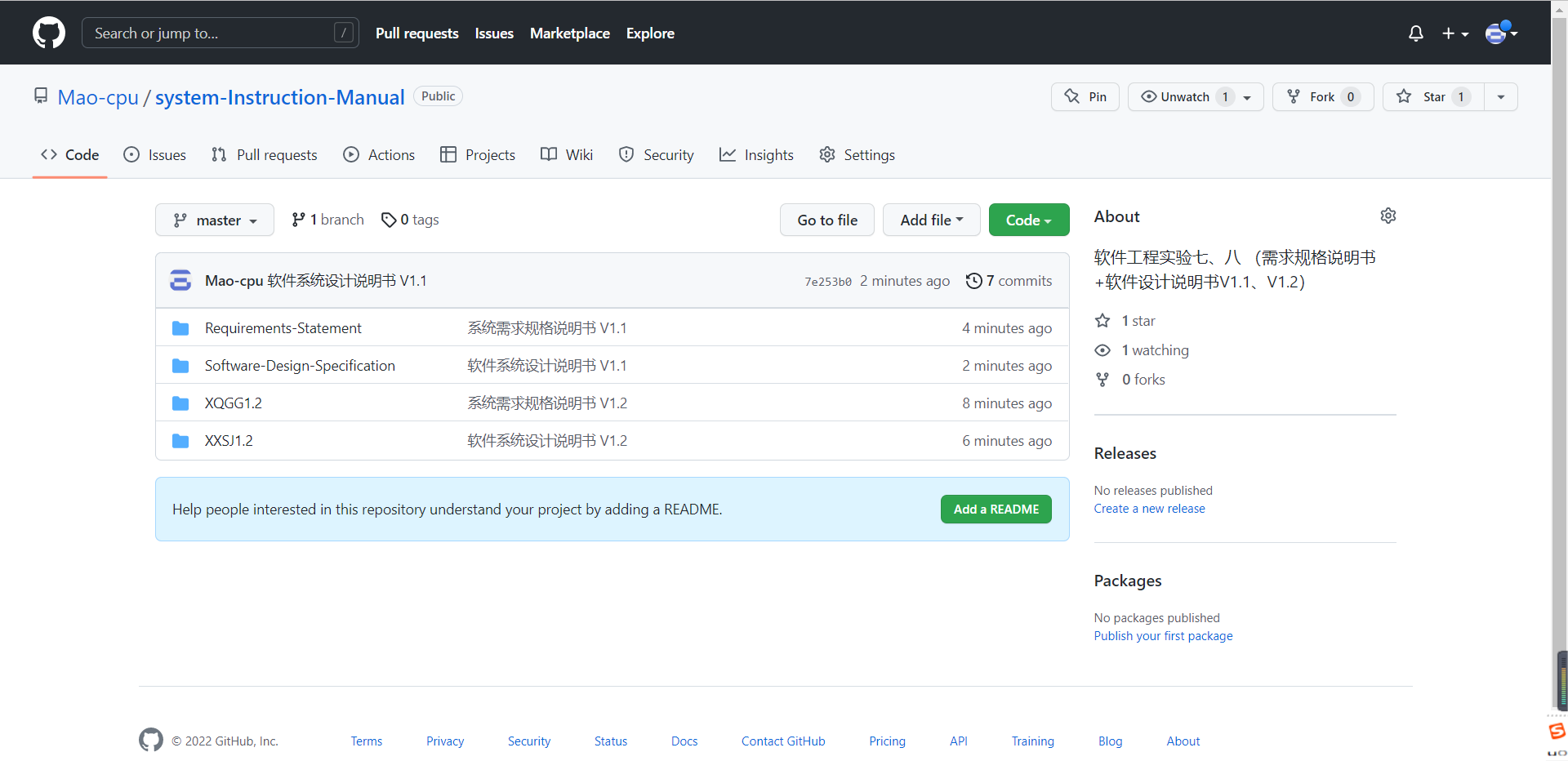Click the folder icon beside XQGG1.2
1568x761 pixels.
[180, 403]
